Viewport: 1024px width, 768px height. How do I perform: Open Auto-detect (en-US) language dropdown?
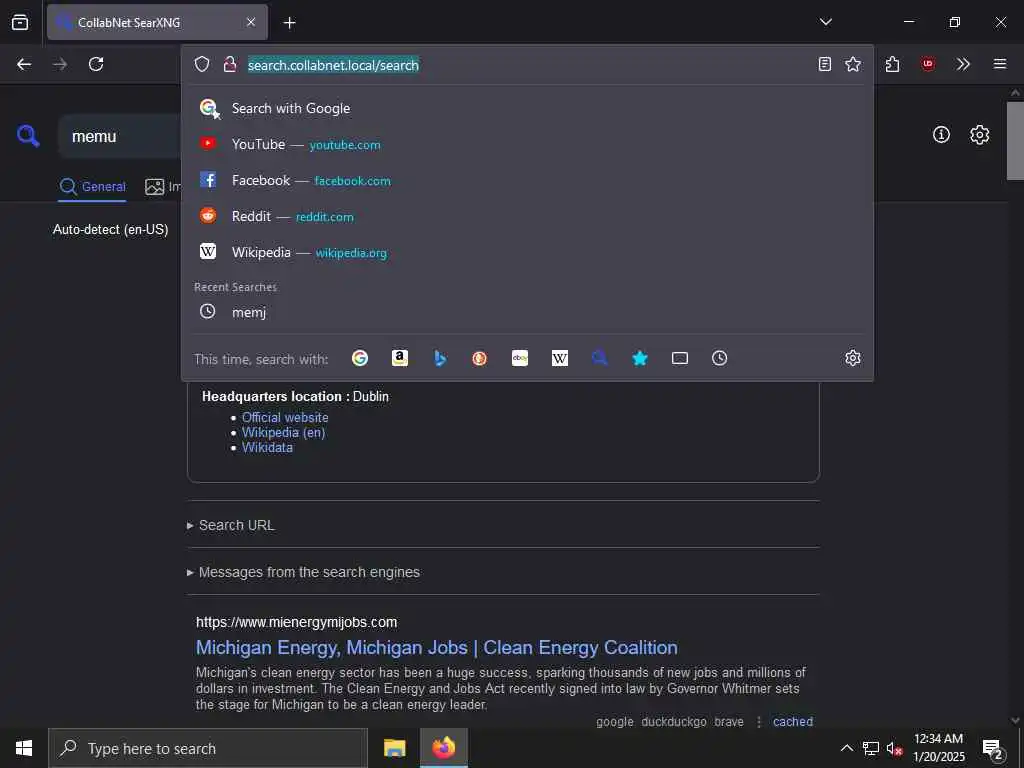pyautogui.click(x=110, y=229)
